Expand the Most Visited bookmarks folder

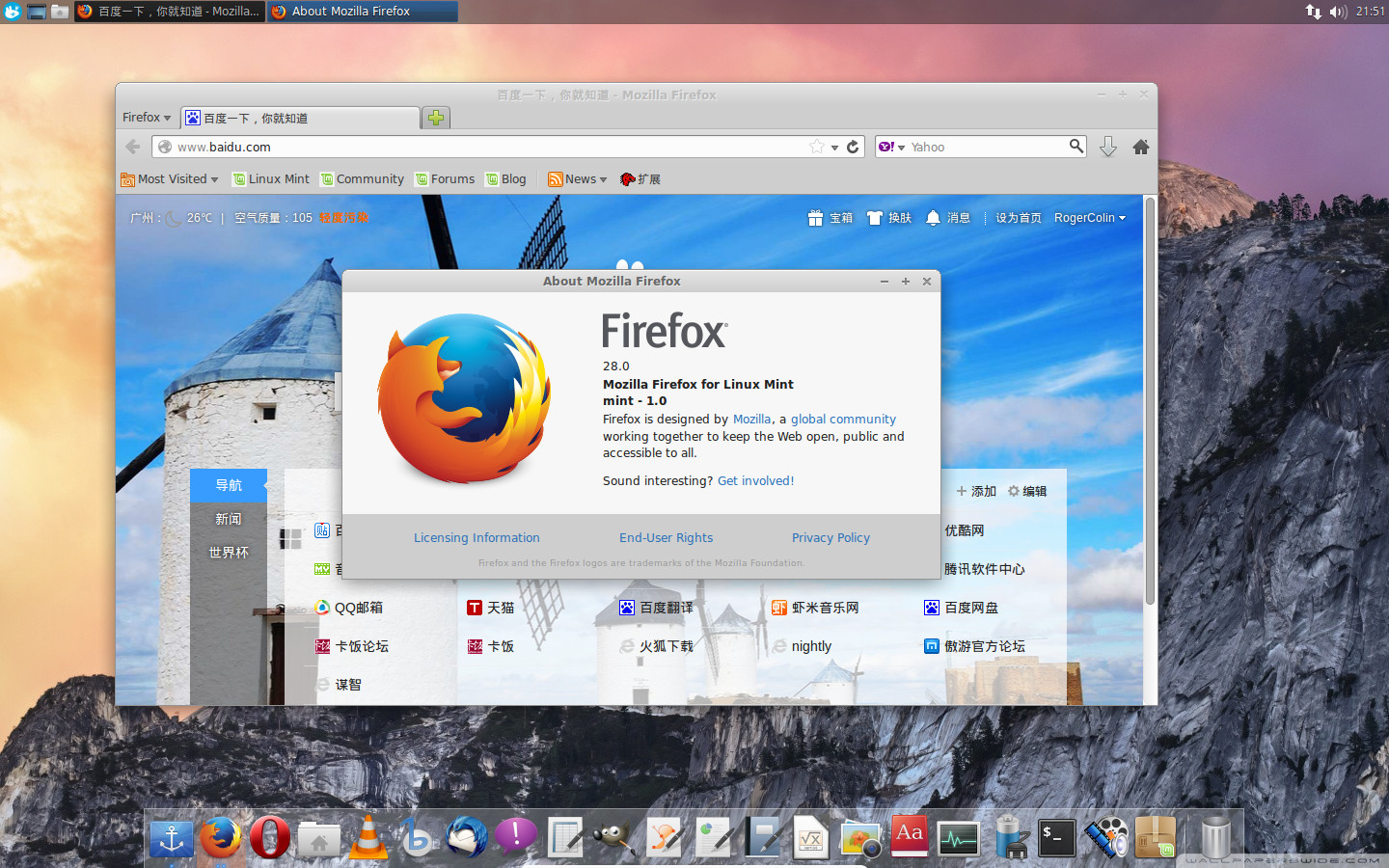click(x=170, y=179)
